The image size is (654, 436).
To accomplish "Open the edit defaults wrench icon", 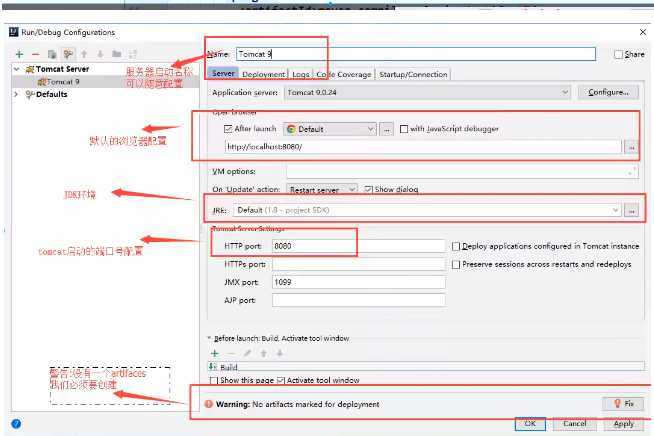I will tap(68, 54).
